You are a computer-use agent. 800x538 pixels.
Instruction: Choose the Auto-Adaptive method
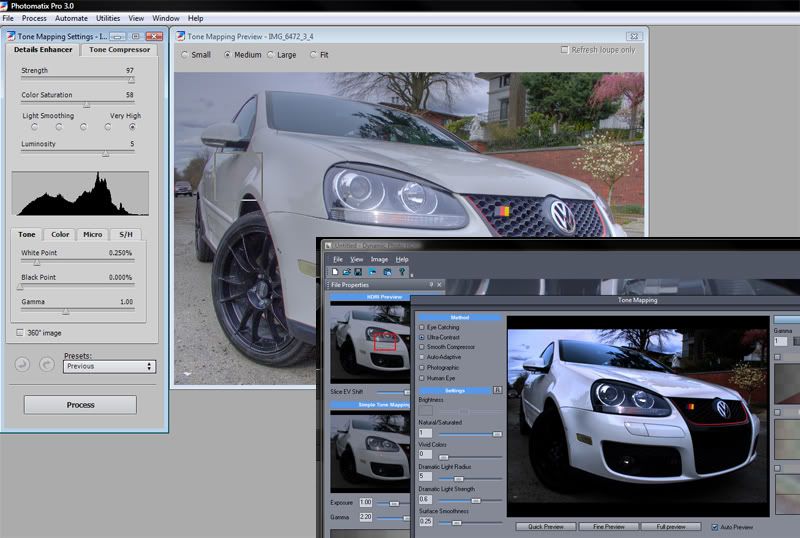(421, 357)
